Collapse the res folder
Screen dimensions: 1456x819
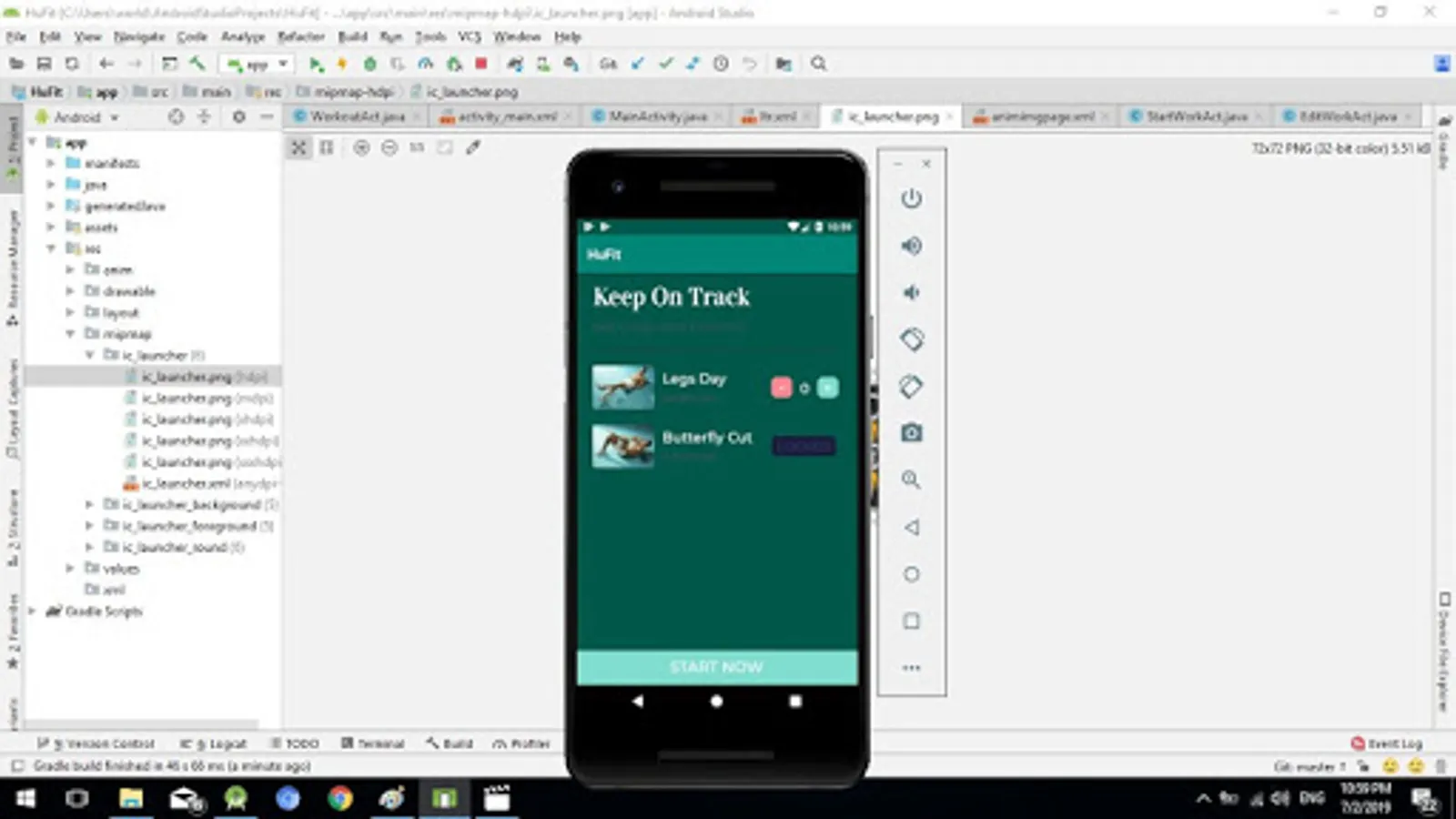tap(51, 248)
